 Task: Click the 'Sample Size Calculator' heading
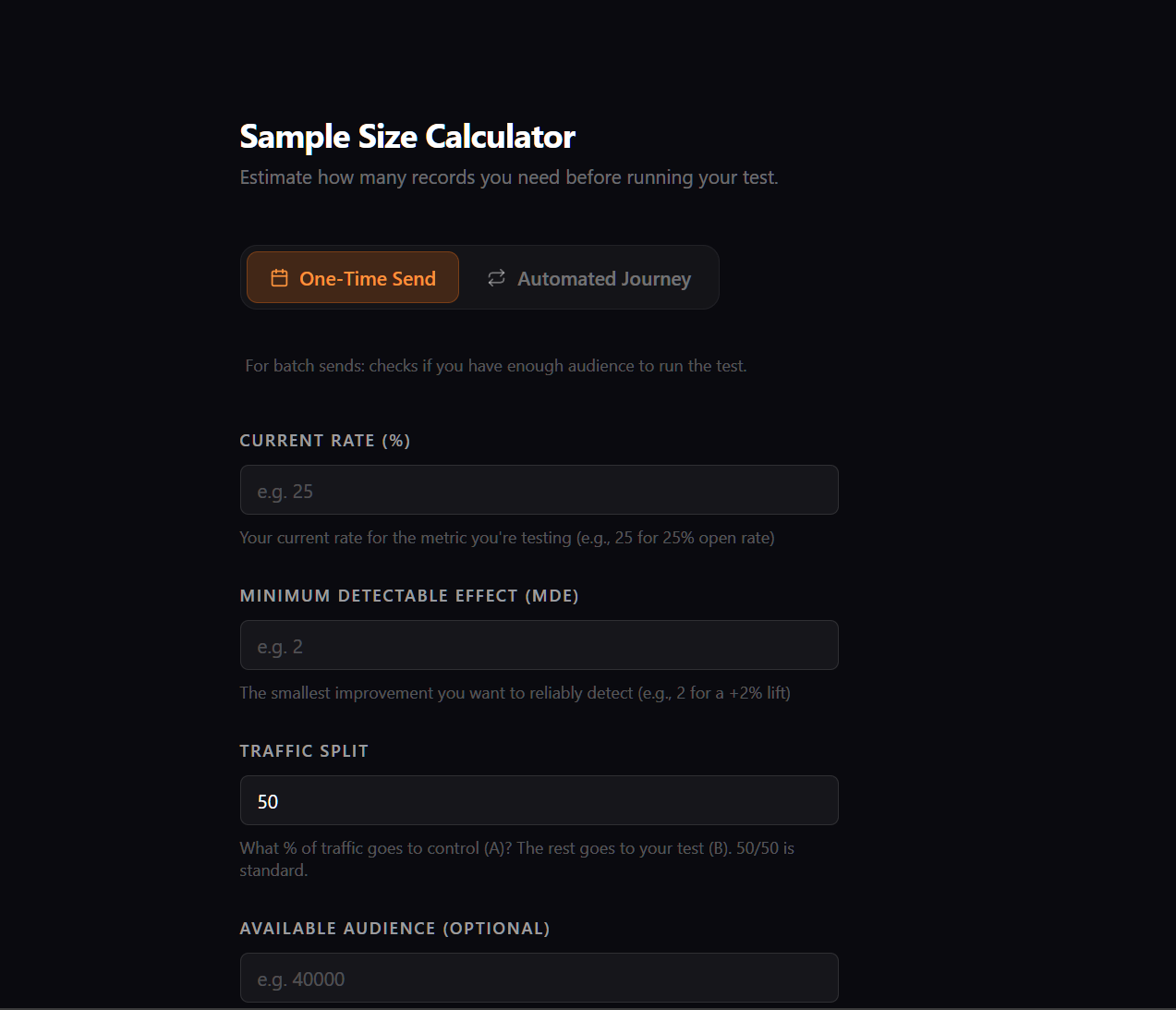click(x=407, y=137)
